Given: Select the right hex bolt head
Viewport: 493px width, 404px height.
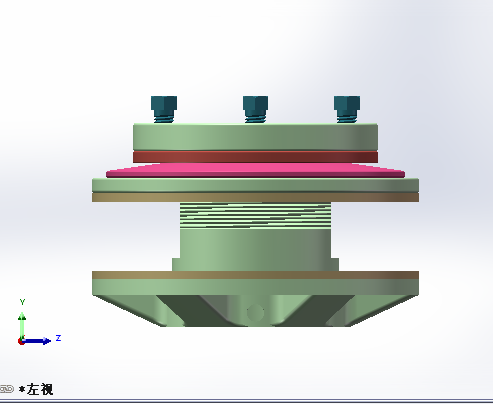Looking at the screenshot, I should [x=347, y=103].
